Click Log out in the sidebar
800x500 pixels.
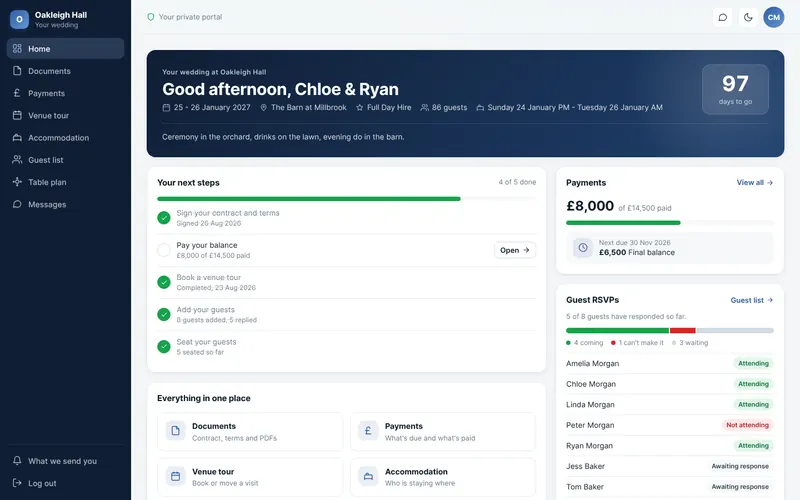tap(65, 483)
